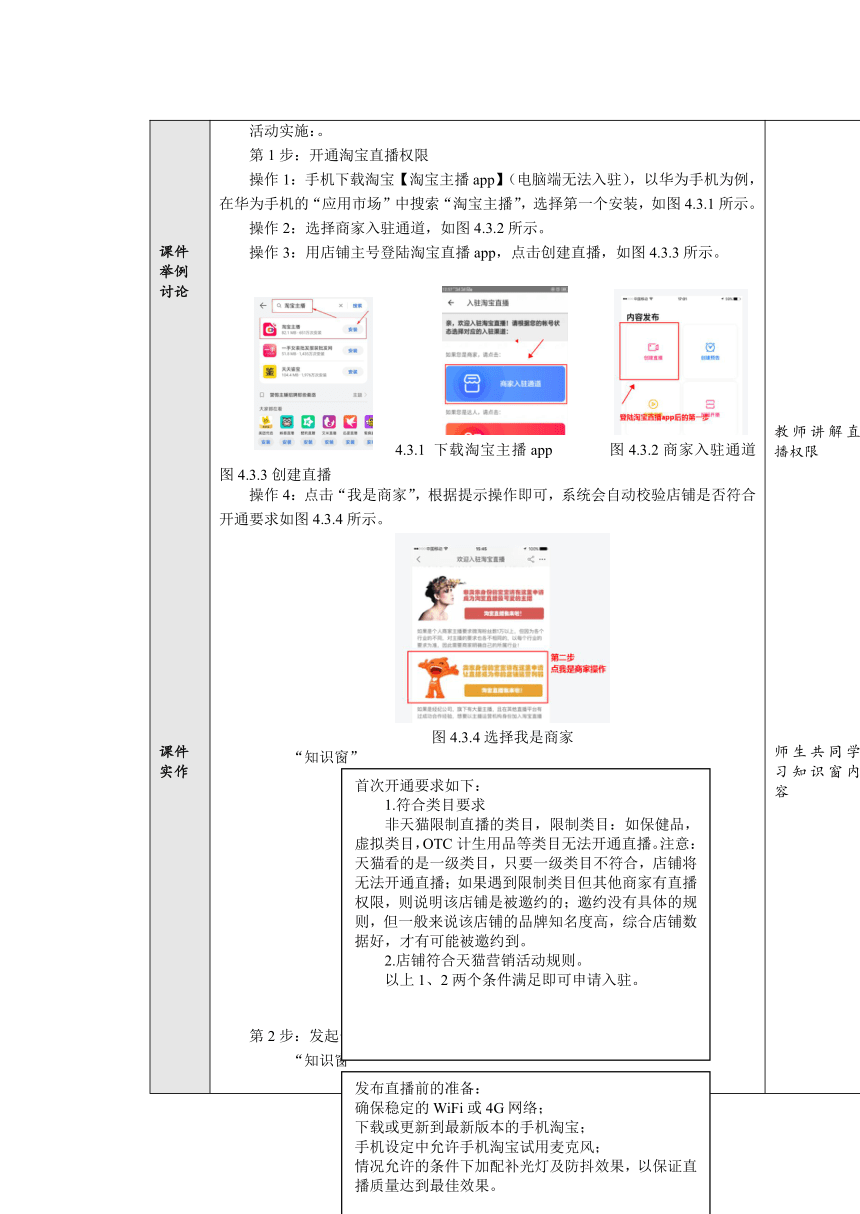Click the line "1.符合类目要求"

[x=435, y=804]
